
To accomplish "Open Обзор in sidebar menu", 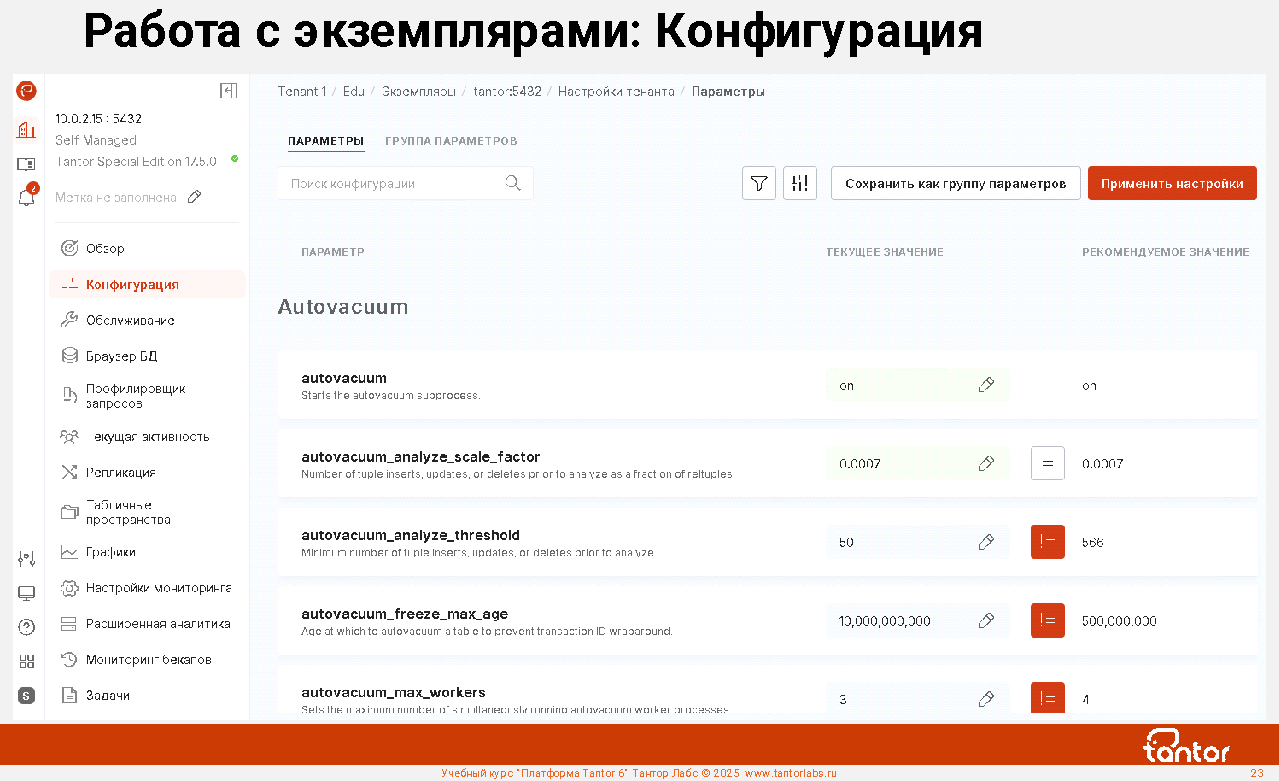I will 105,248.
